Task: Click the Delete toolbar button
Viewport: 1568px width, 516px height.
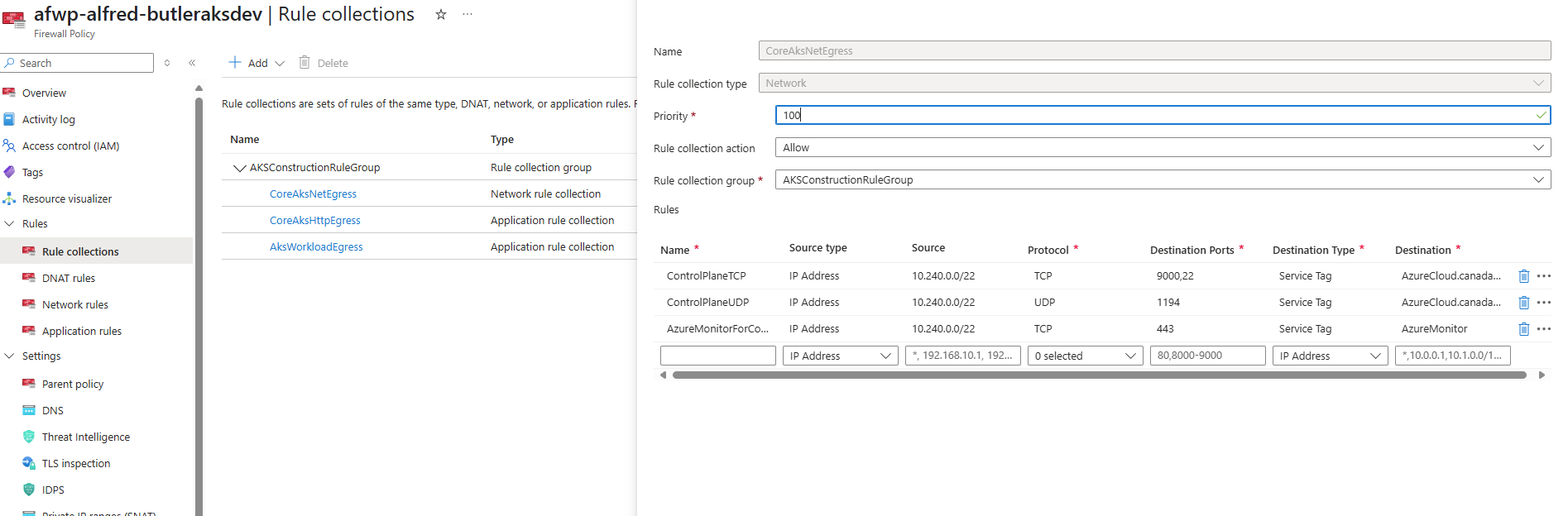Action: tap(324, 63)
